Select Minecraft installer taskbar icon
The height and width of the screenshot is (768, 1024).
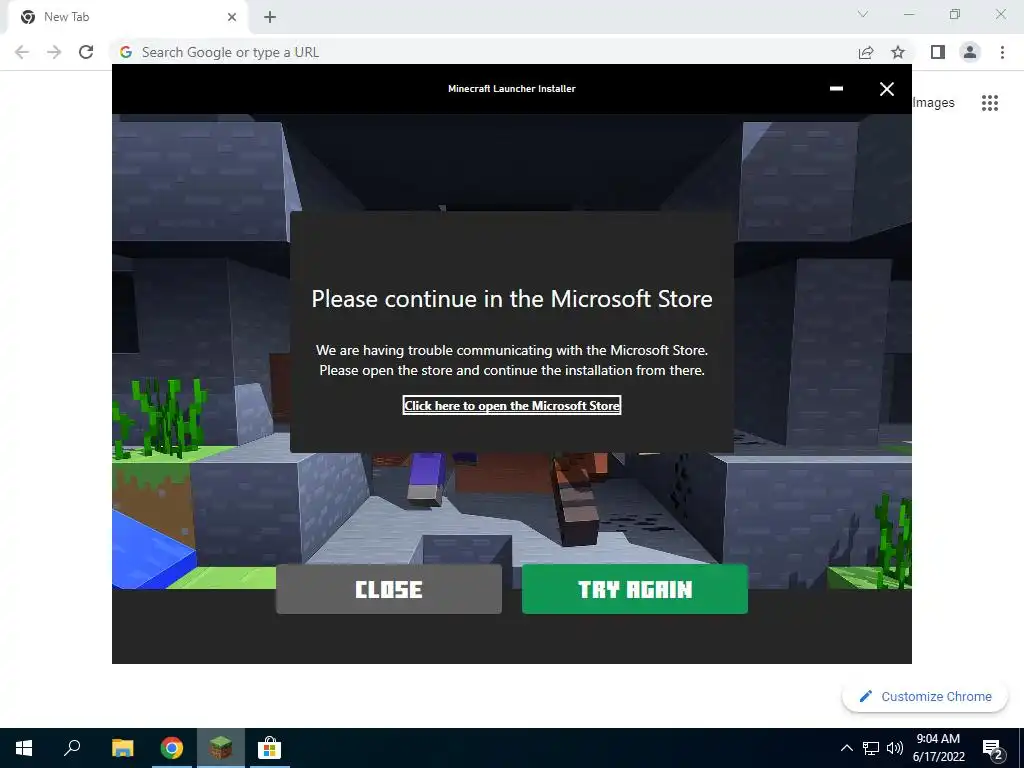tap(221, 748)
